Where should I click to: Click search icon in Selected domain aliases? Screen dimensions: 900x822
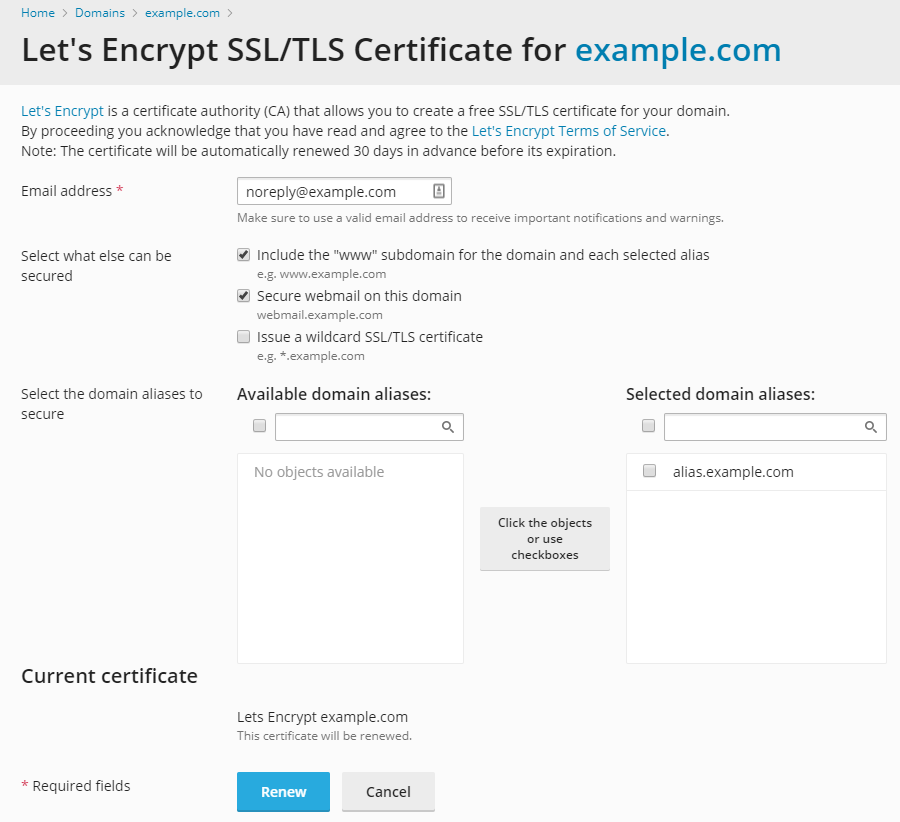click(871, 427)
